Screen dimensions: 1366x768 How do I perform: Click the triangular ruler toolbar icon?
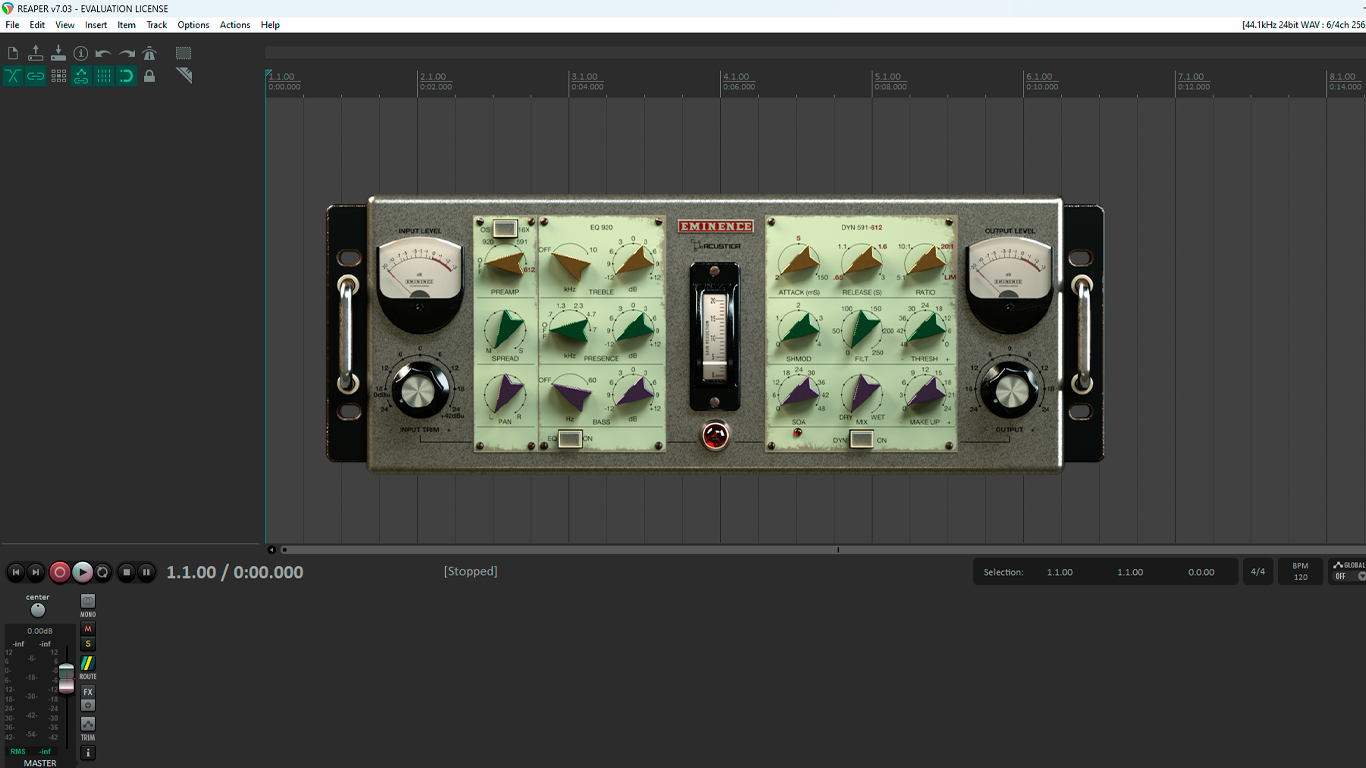pyautogui.click(x=184, y=76)
